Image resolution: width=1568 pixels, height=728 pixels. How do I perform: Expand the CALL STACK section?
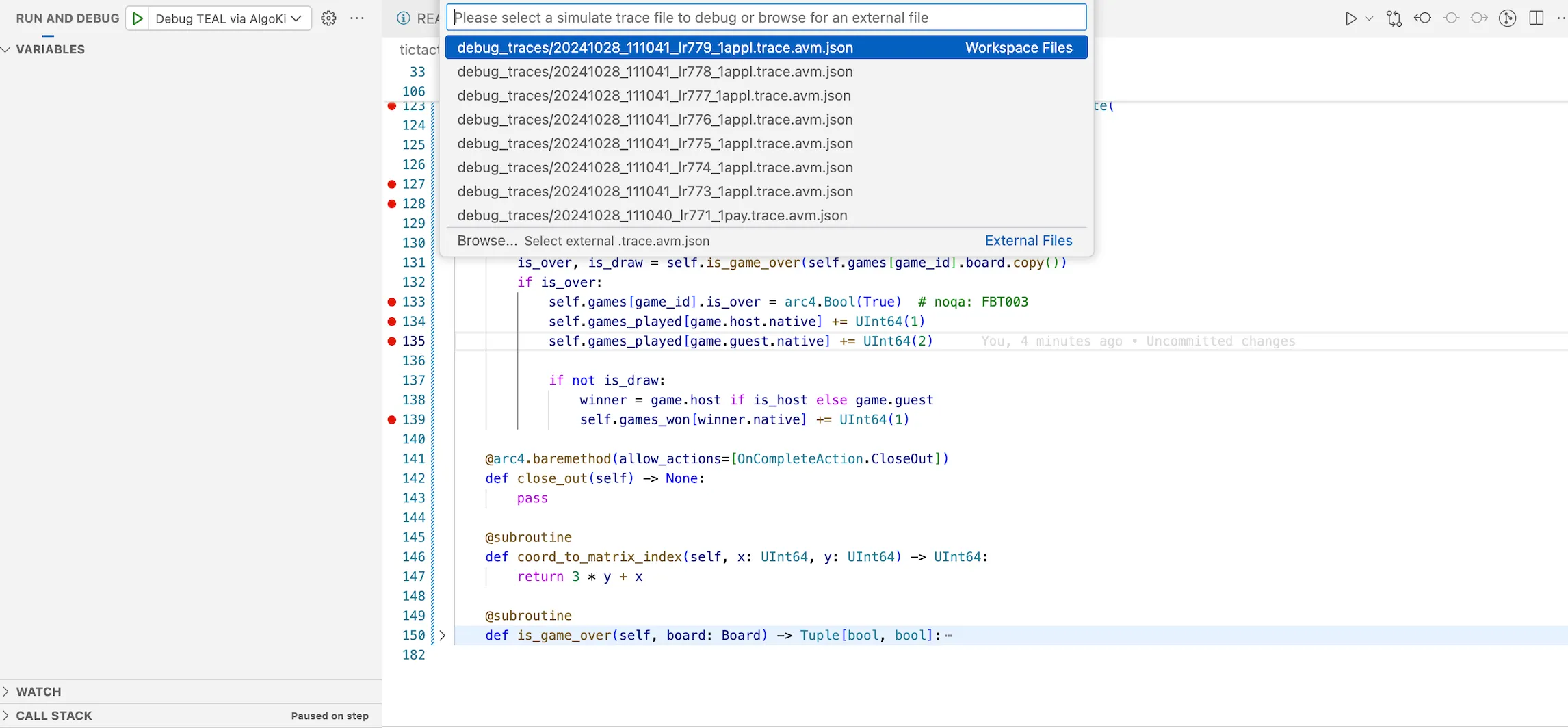(x=55, y=715)
